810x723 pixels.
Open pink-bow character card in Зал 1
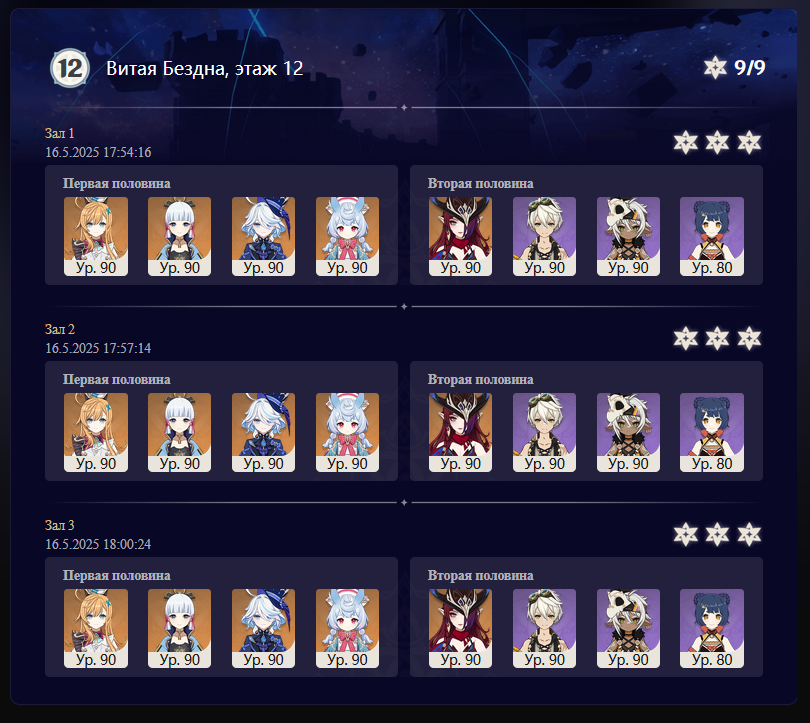pos(347,236)
